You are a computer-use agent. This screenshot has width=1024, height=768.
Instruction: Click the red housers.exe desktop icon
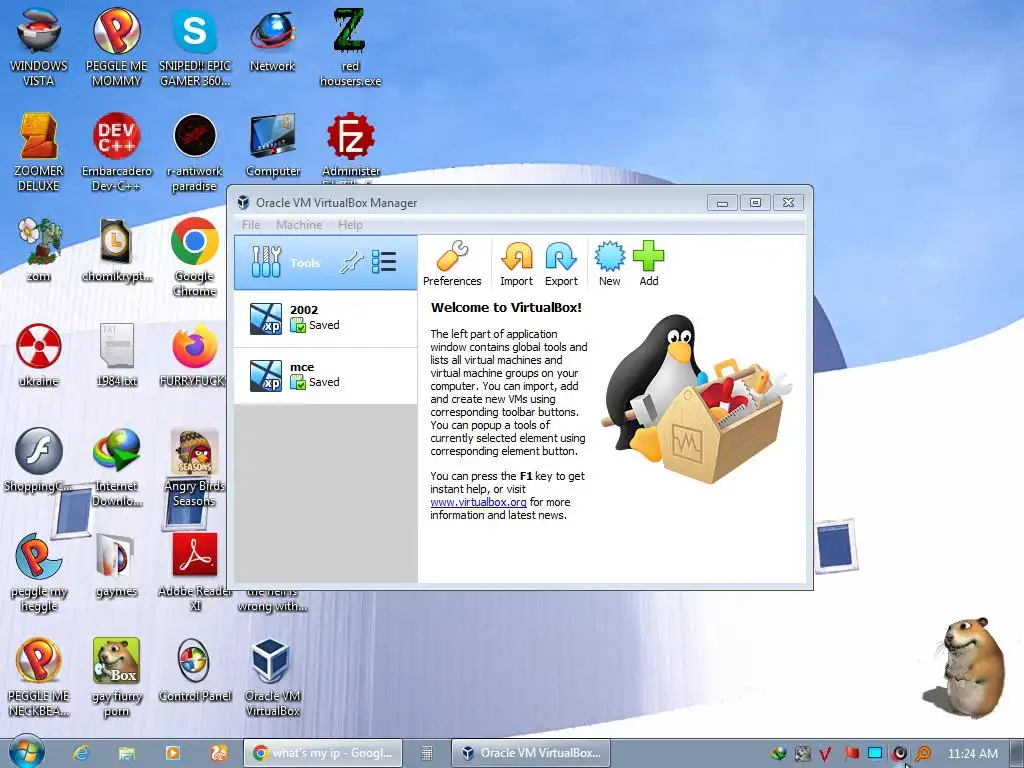350,47
